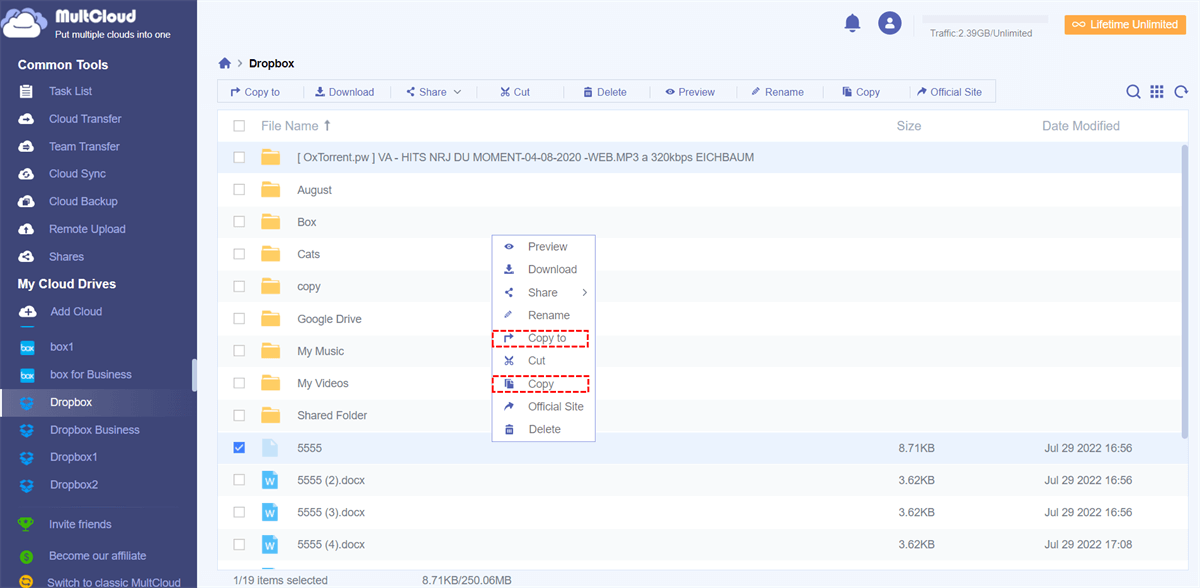Image resolution: width=1200 pixels, height=588 pixels.
Task: Switch to grid view icon
Action: [1157, 92]
